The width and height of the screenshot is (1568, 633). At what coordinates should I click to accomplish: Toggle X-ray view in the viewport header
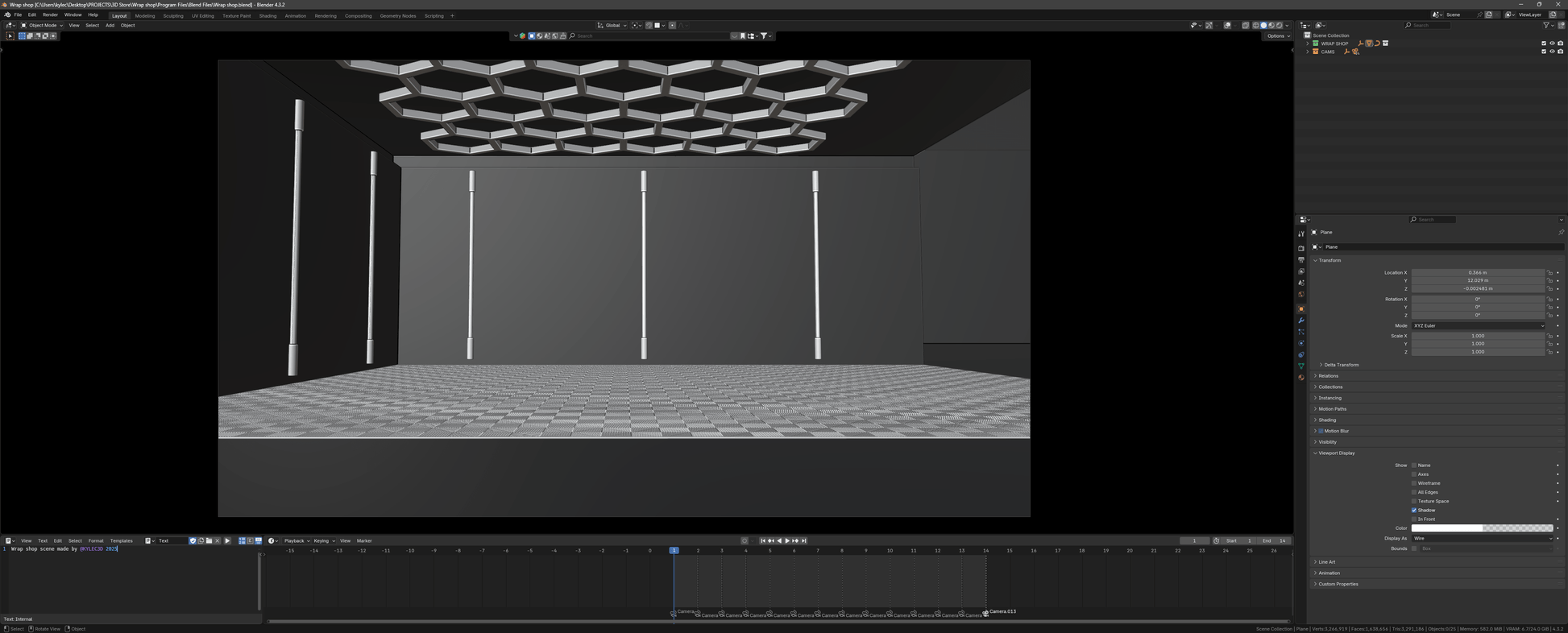coord(1246,25)
